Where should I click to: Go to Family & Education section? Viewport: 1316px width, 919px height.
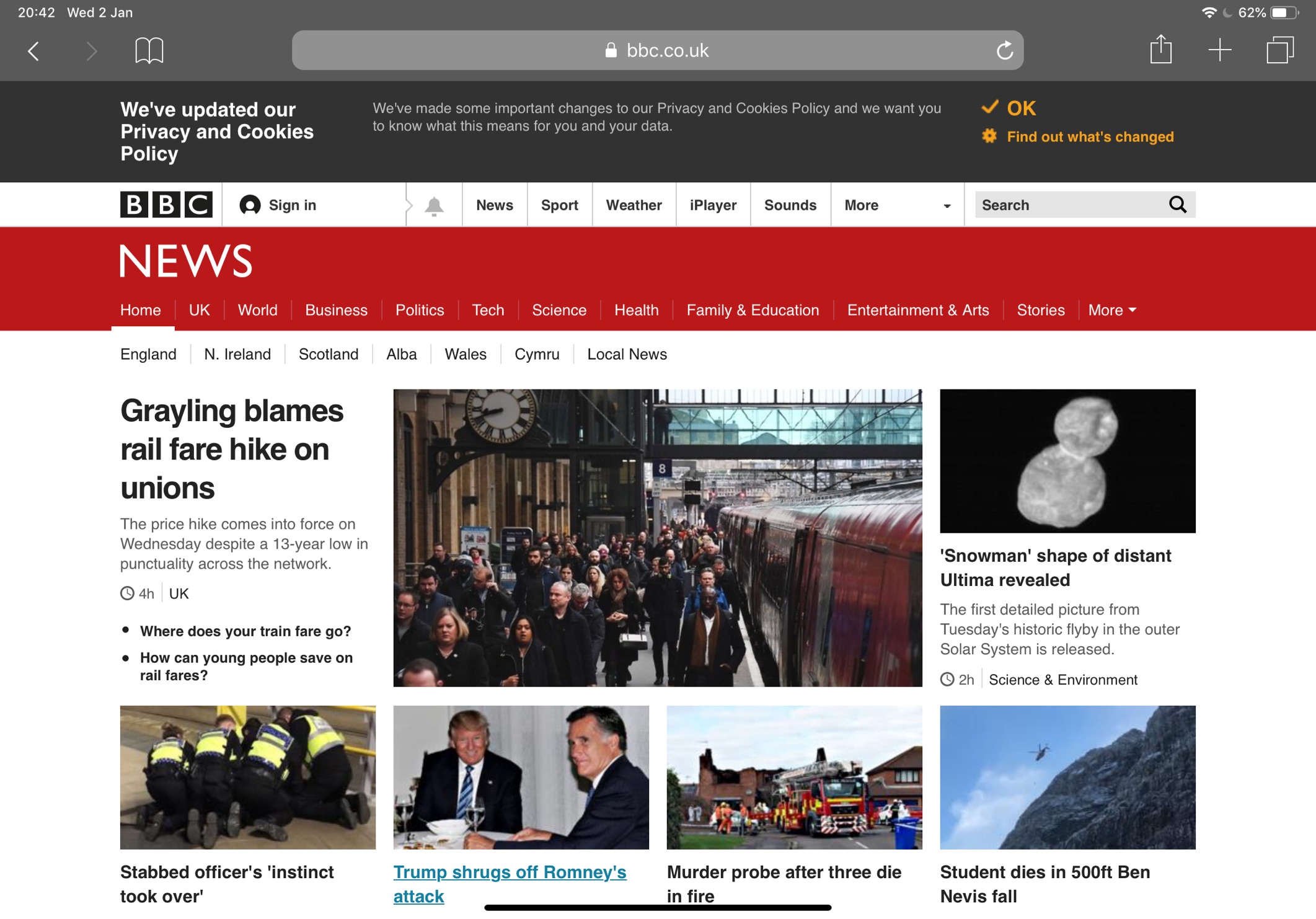pos(753,310)
